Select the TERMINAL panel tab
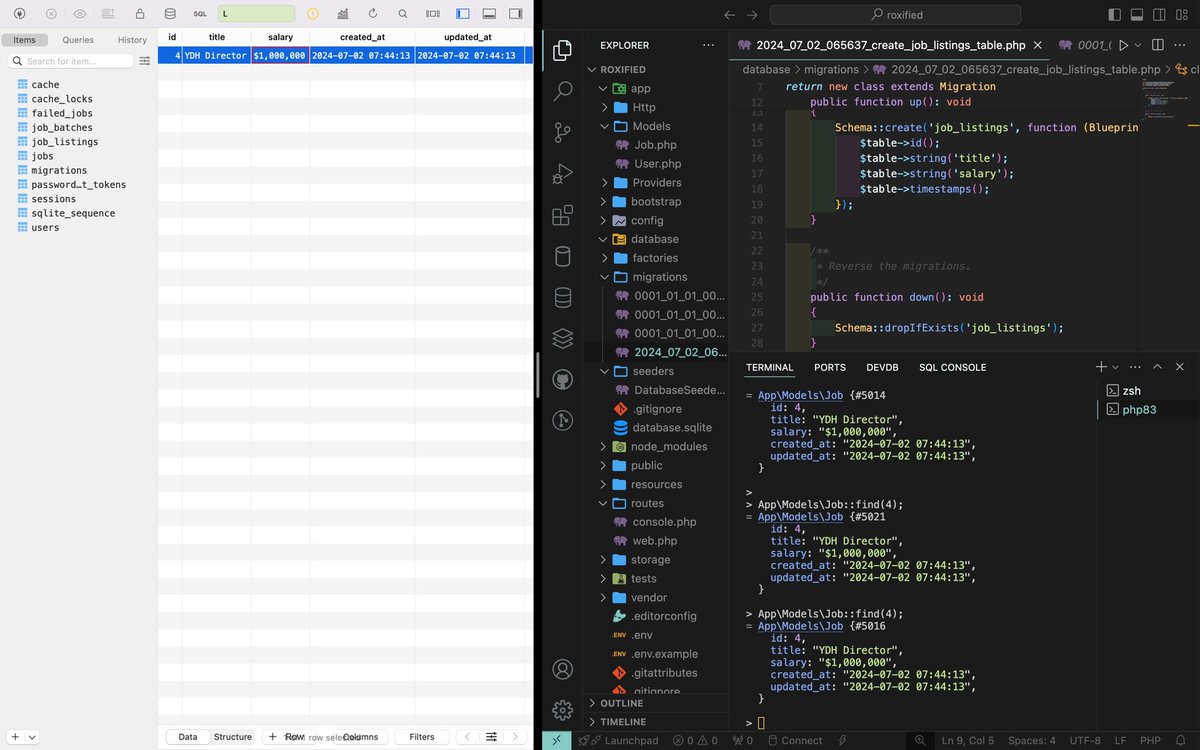The width and height of the screenshot is (1200, 750). (770, 367)
